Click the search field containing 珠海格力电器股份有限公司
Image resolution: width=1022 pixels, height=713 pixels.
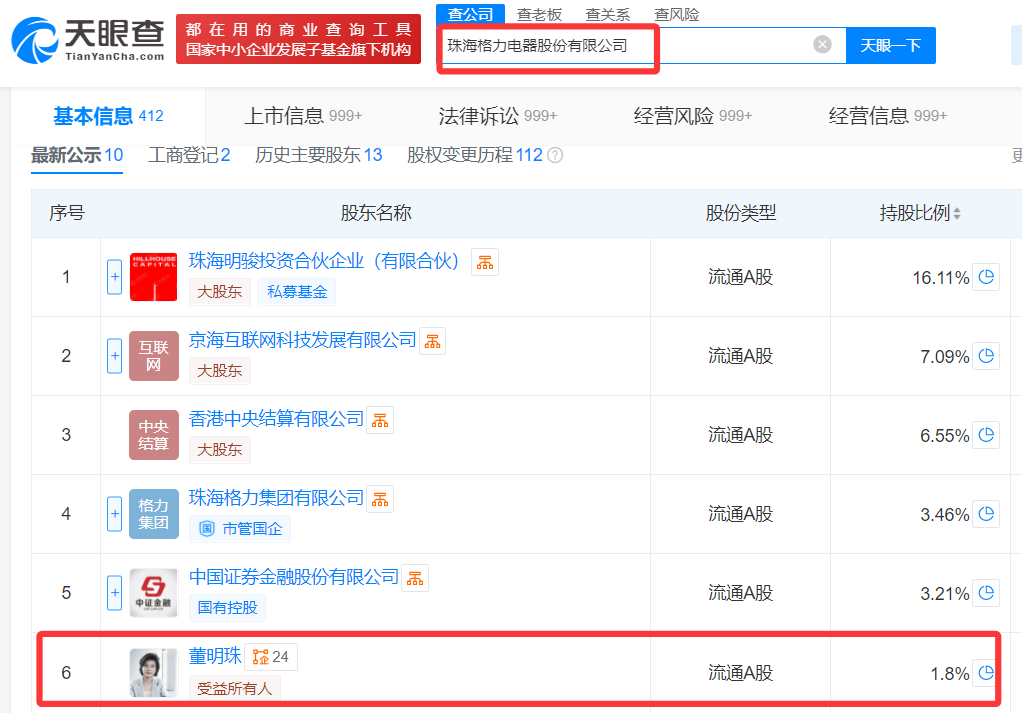[642, 45]
